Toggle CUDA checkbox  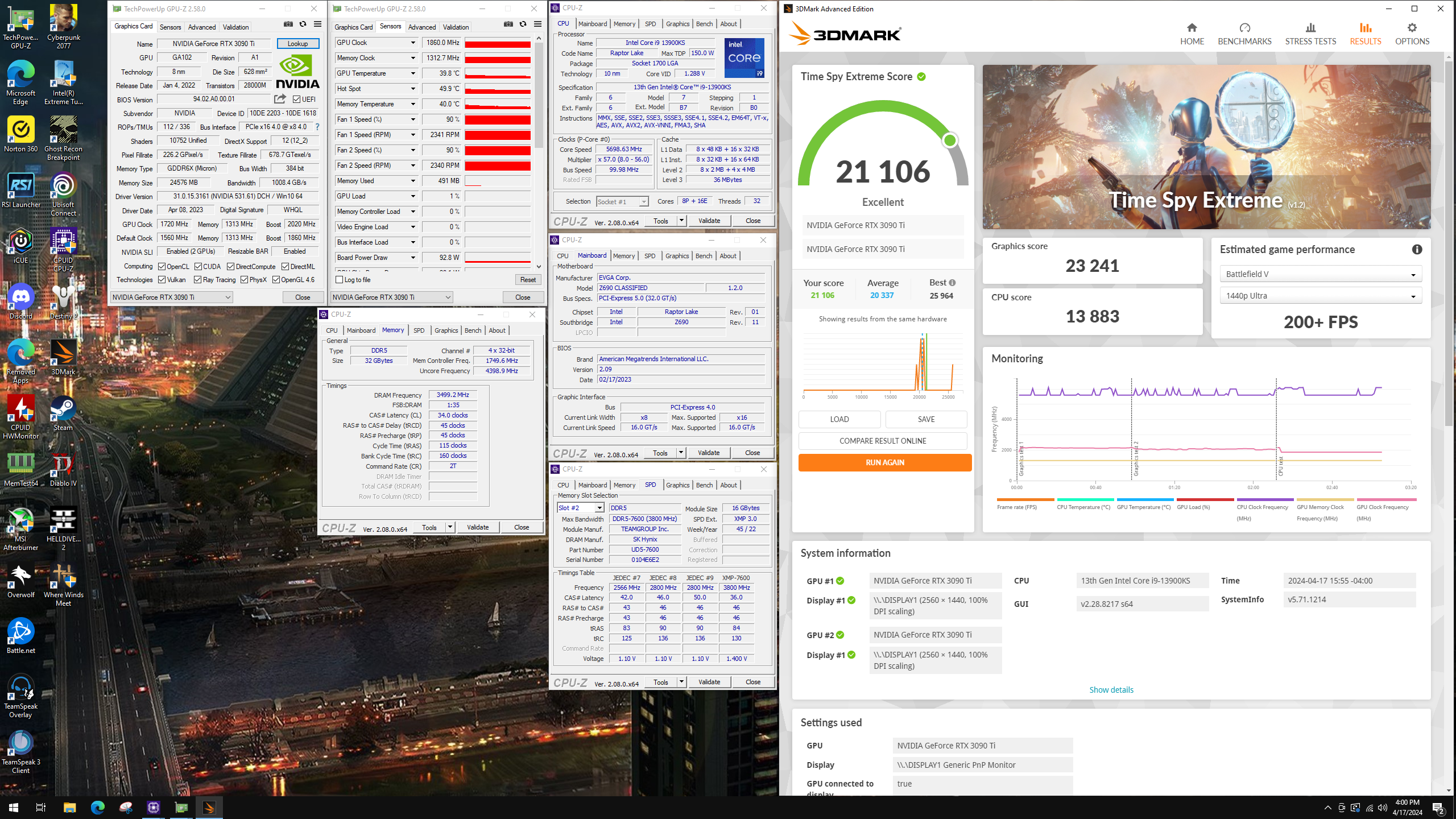[198, 266]
